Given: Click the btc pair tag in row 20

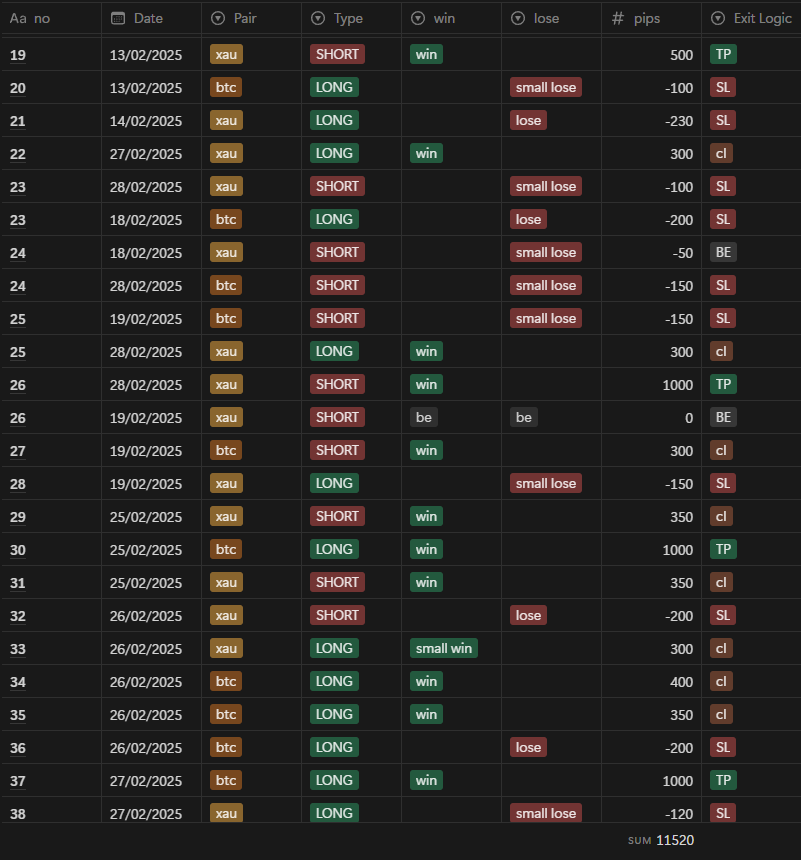Looking at the screenshot, I should click(x=226, y=87).
